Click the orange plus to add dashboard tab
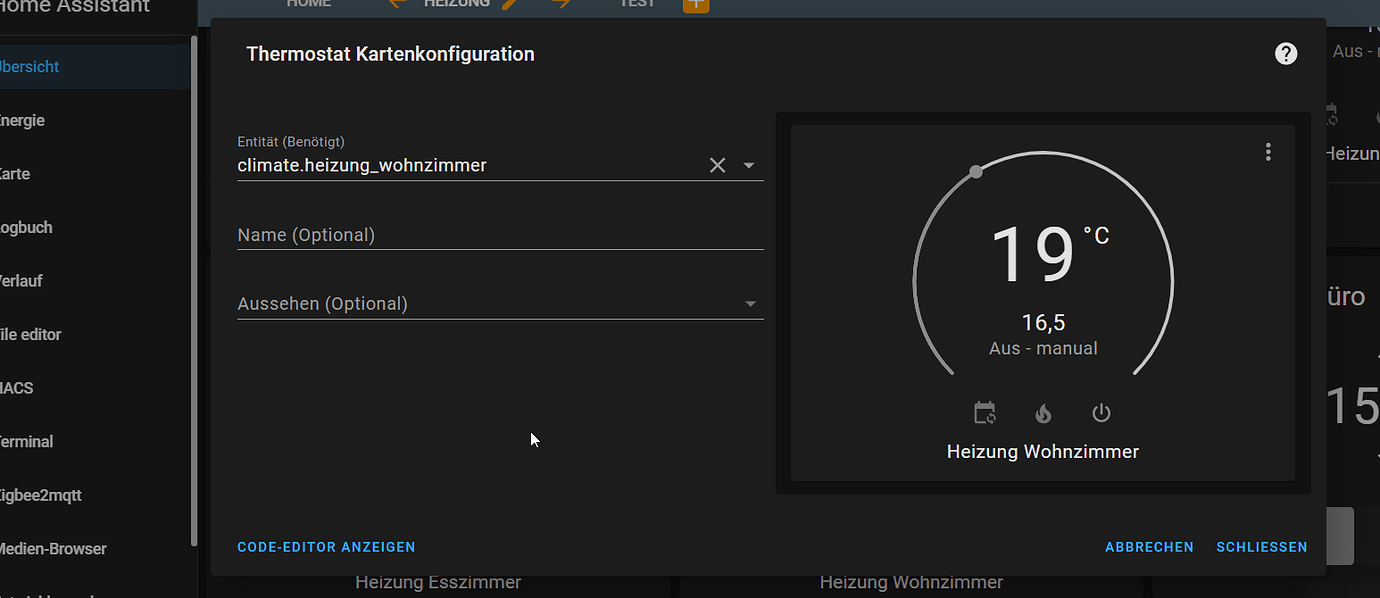This screenshot has height=598, width=1380. click(696, 5)
